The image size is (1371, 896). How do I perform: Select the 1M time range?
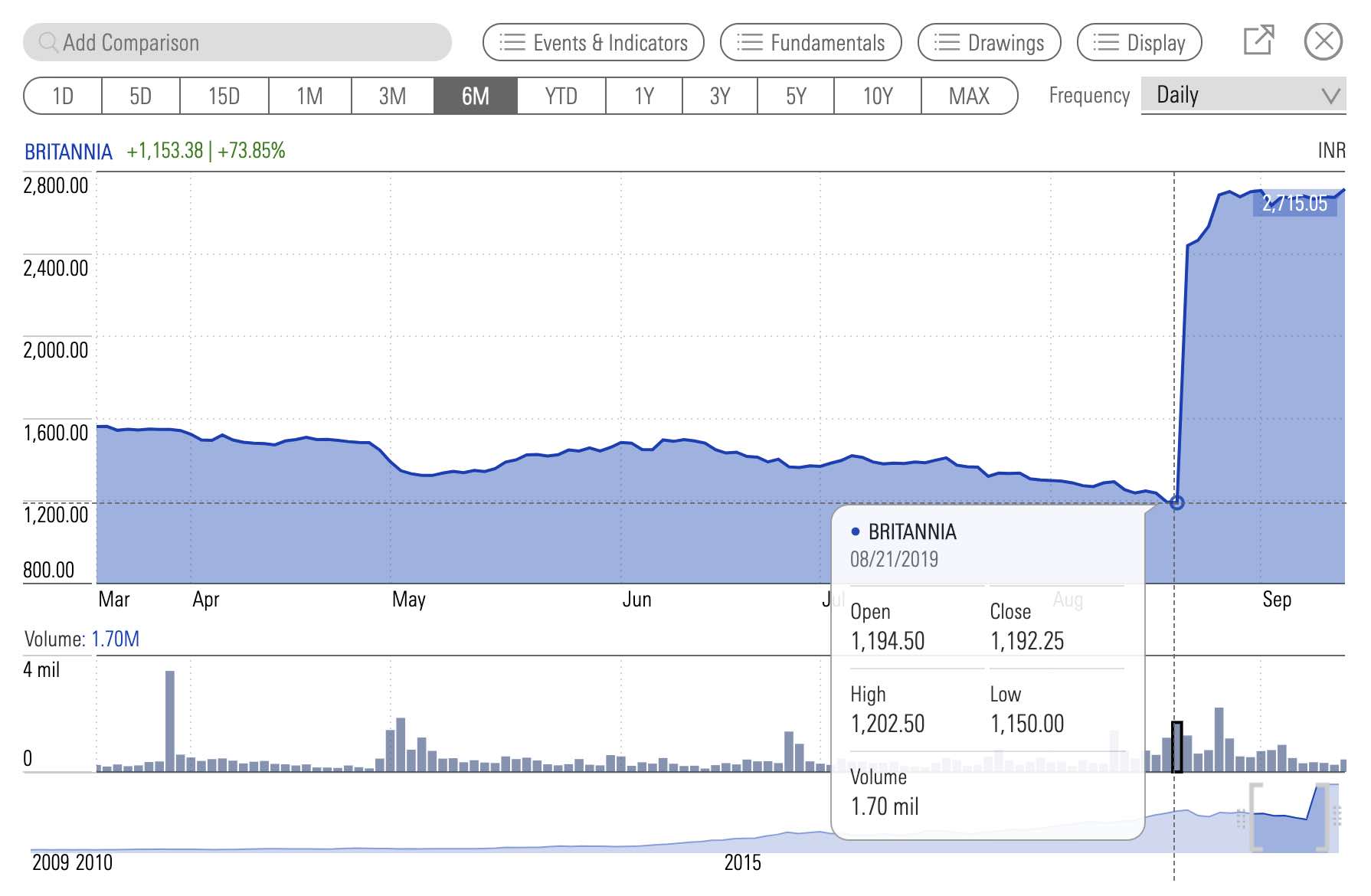point(310,96)
